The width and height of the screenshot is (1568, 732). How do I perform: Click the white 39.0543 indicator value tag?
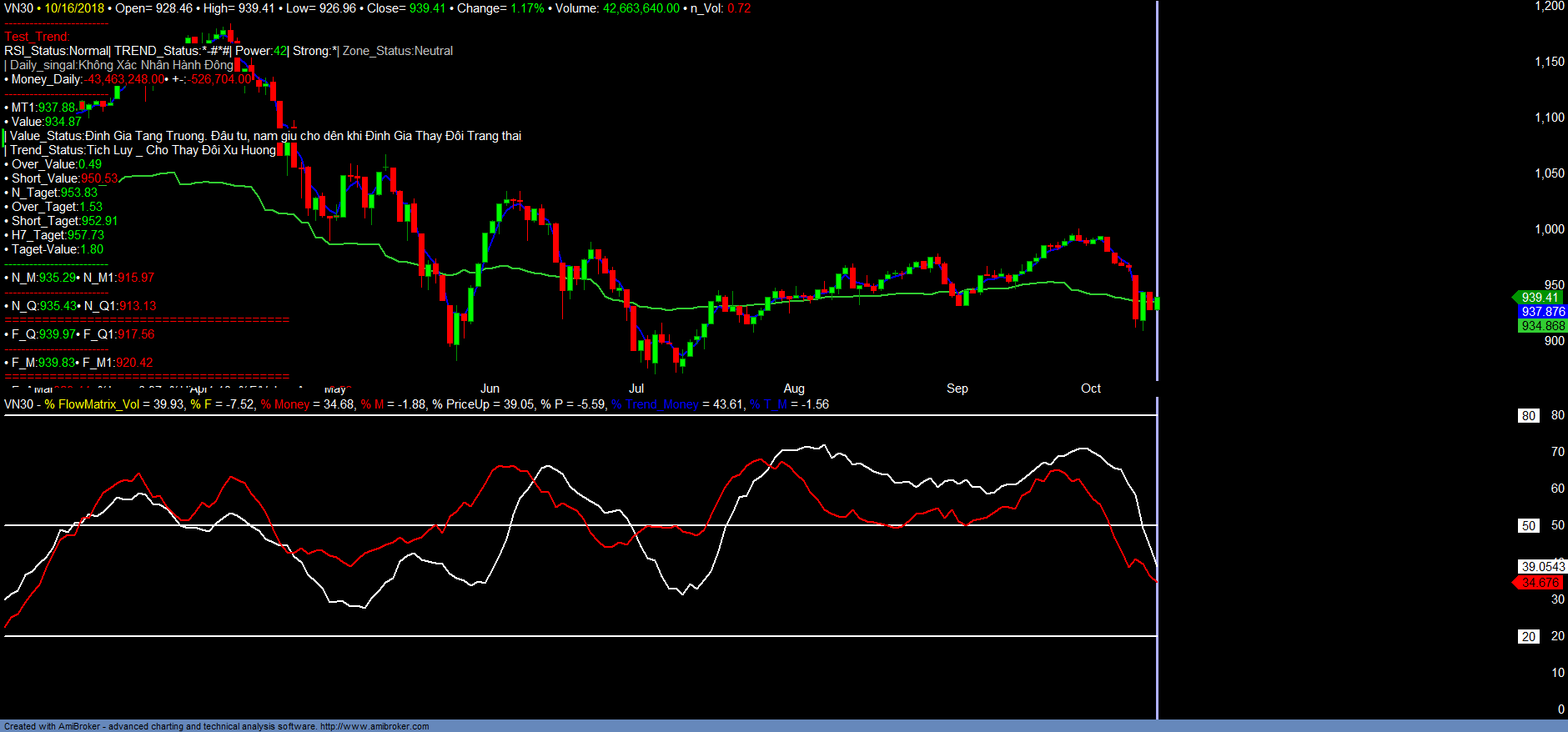tap(1542, 567)
